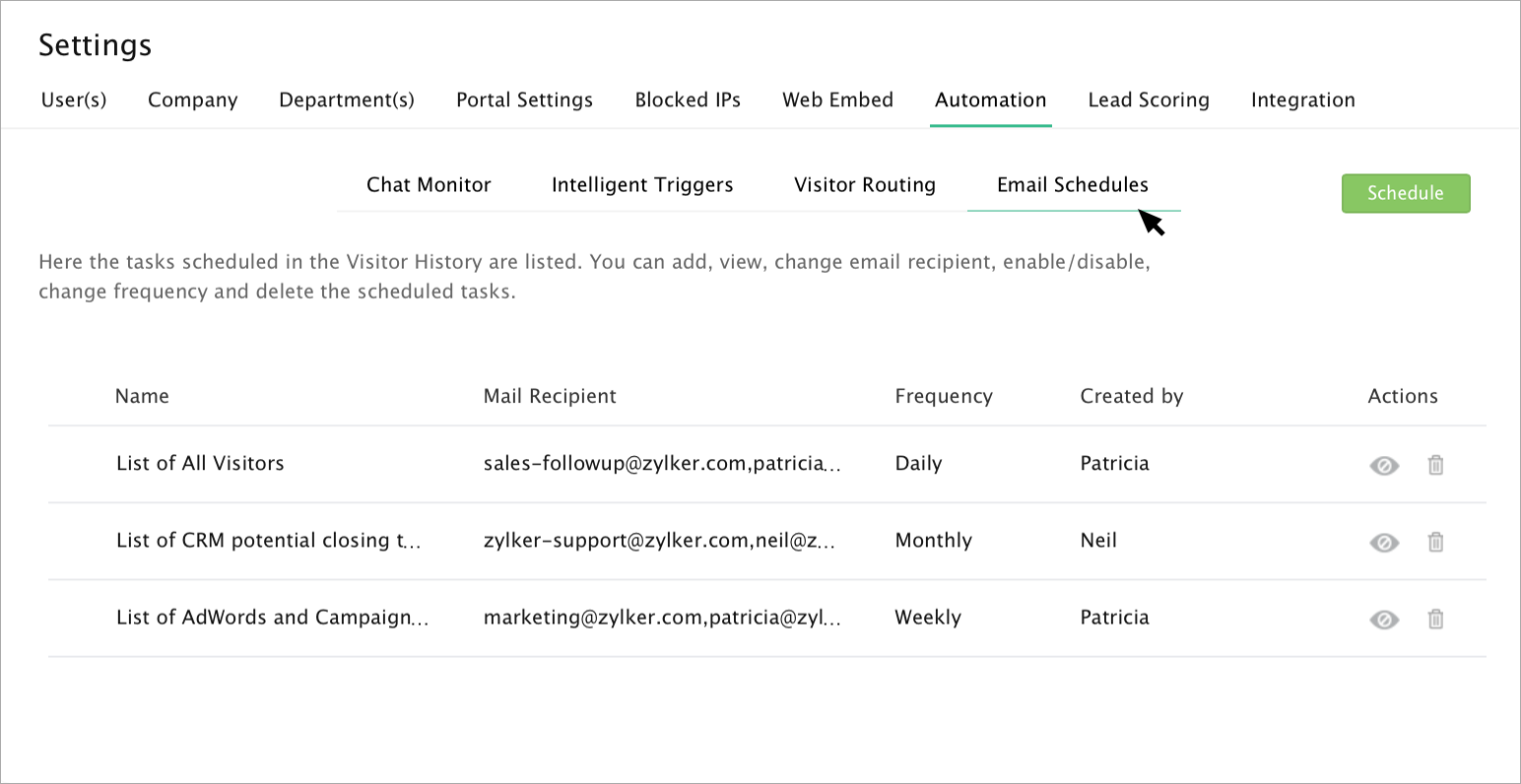Disable the List of All Visitors schedule
Image resolution: width=1521 pixels, height=784 pixels.
pyautogui.click(x=1384, y=465)
